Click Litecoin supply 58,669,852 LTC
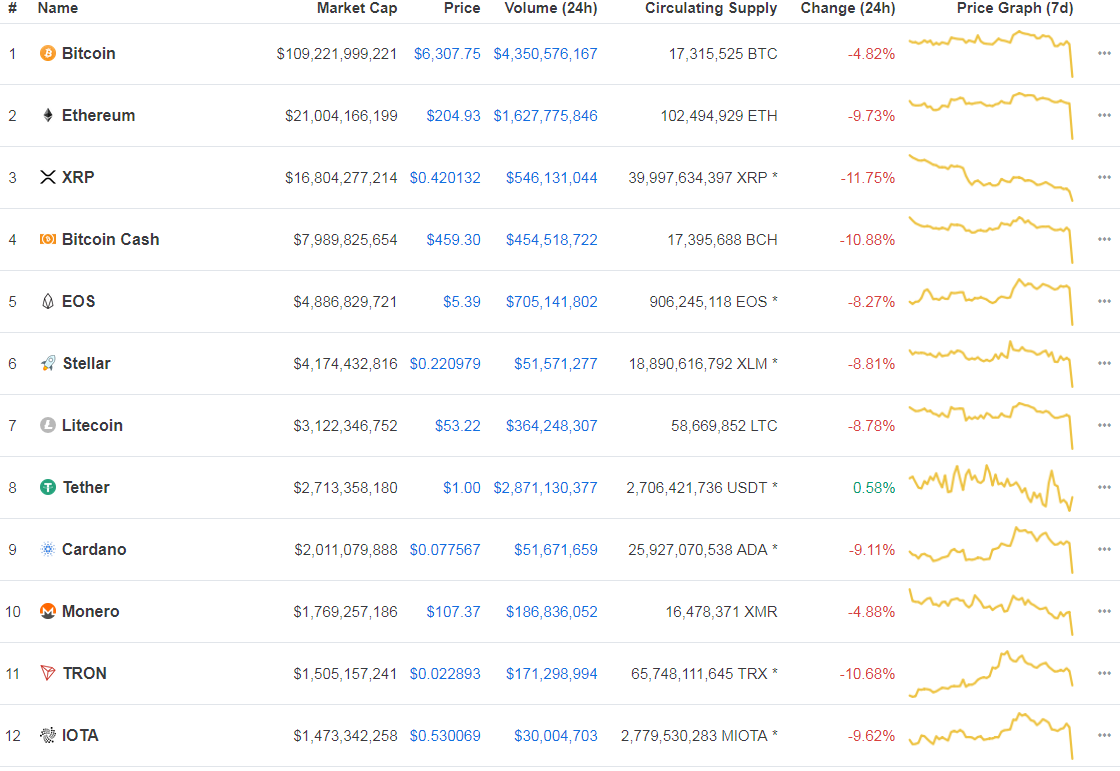The image size is (1120, 771). click(x=724, y=426)
